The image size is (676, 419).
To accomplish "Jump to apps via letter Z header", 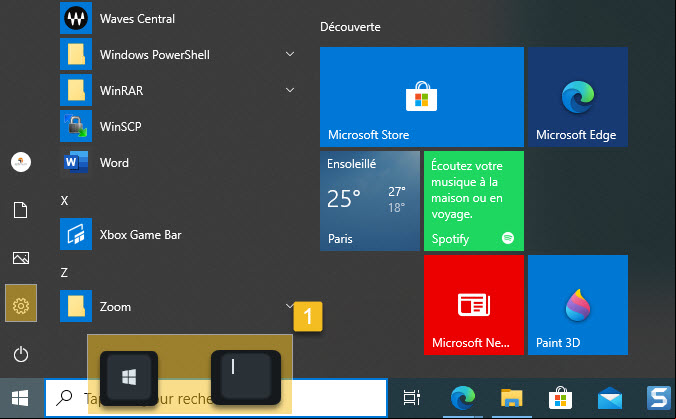I will (64, 272).
